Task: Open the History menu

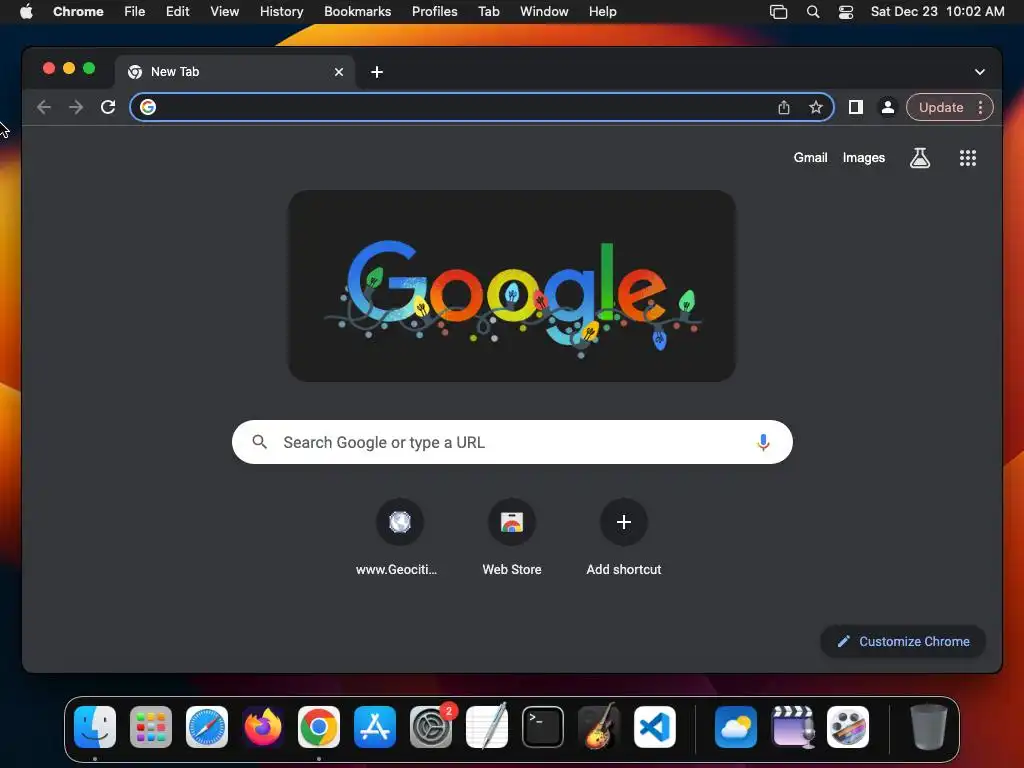Action: 281,11
